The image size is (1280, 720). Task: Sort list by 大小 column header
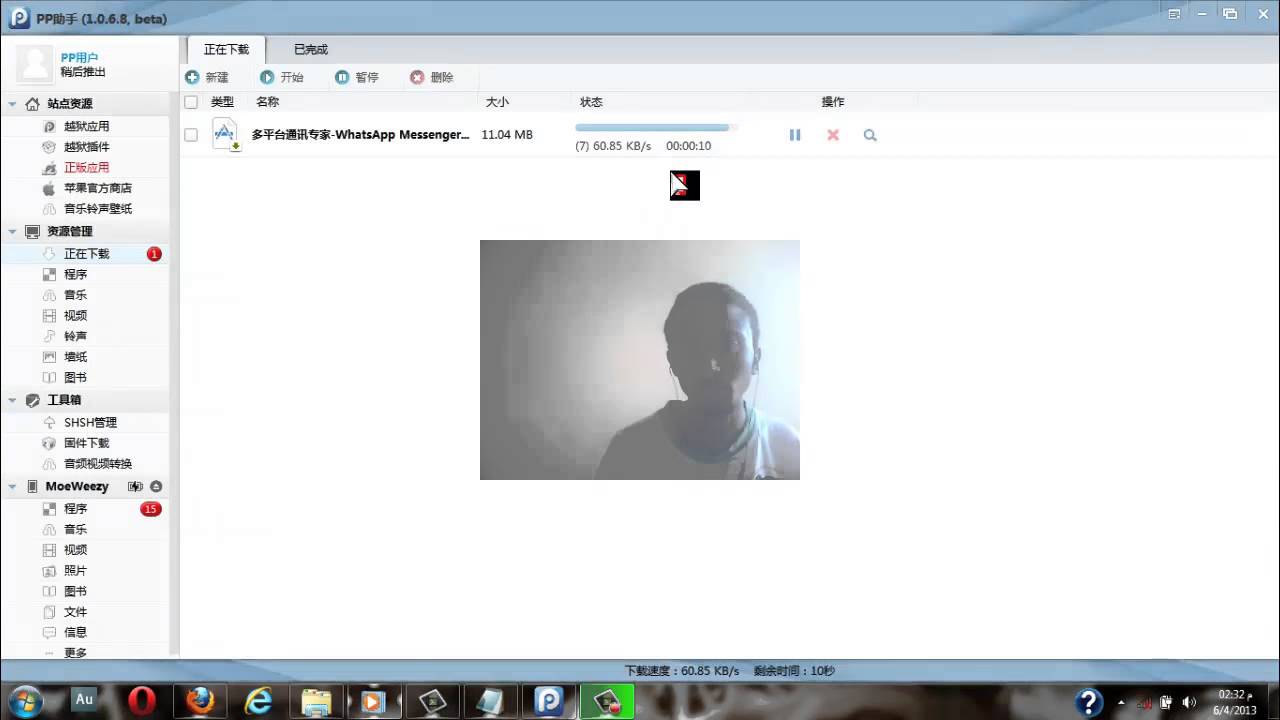[x=497, y=102]
